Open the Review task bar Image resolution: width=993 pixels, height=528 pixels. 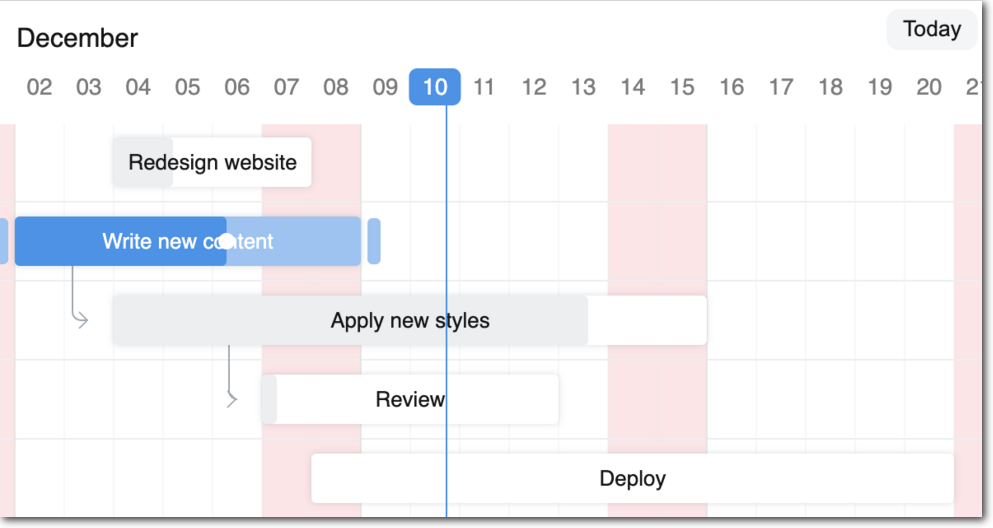pos(409,399)
